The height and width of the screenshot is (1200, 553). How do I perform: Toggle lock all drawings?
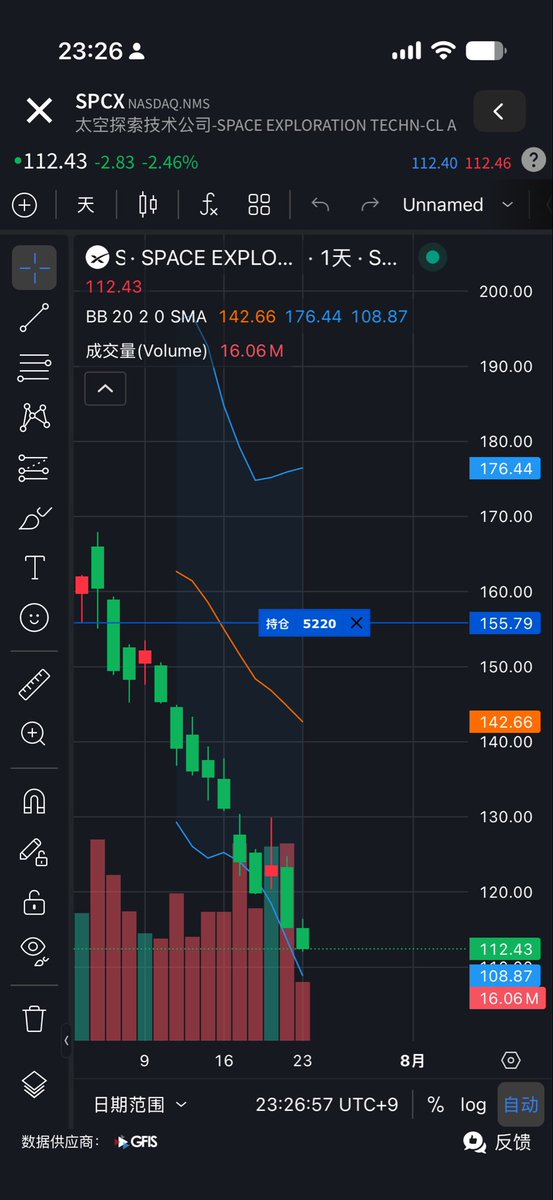point(34,902)
